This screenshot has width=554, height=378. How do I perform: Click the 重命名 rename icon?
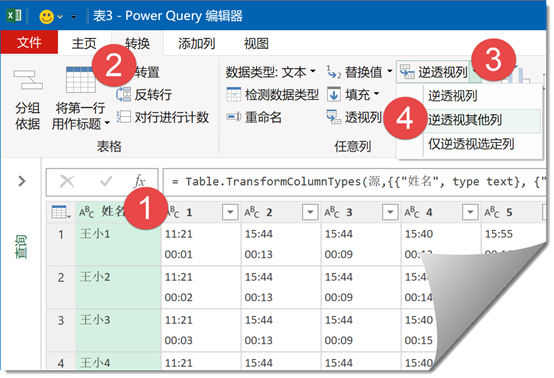point(234,117)
